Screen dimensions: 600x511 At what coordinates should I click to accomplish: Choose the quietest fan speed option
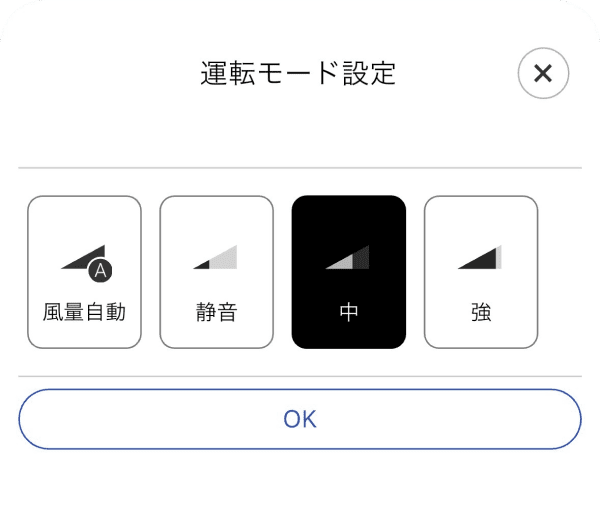(216, 272)
